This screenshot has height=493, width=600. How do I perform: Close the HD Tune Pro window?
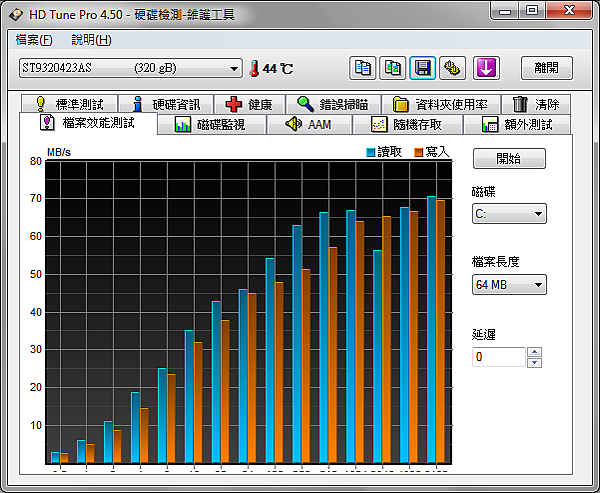569,10
